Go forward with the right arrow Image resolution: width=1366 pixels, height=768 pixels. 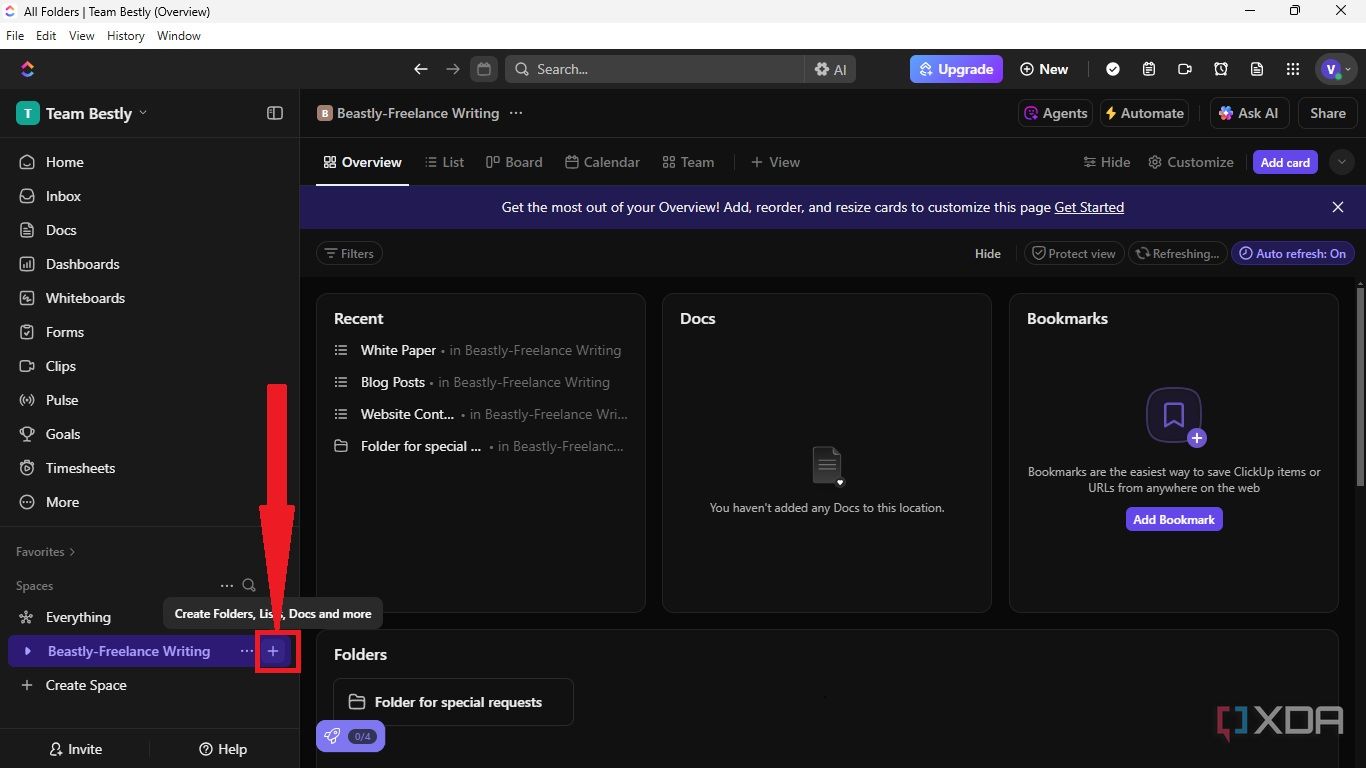coord(453,69)
